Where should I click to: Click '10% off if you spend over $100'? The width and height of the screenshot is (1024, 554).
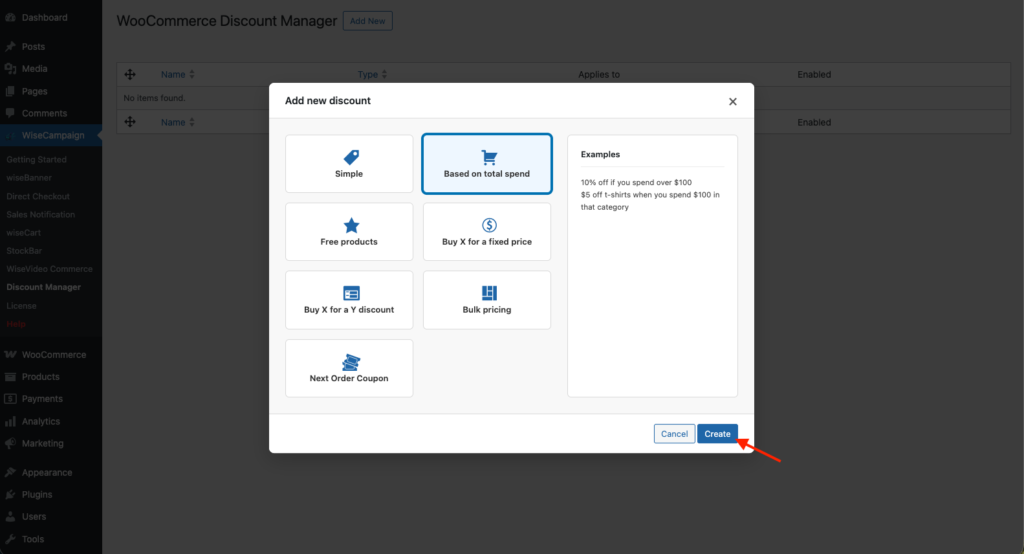636,182
